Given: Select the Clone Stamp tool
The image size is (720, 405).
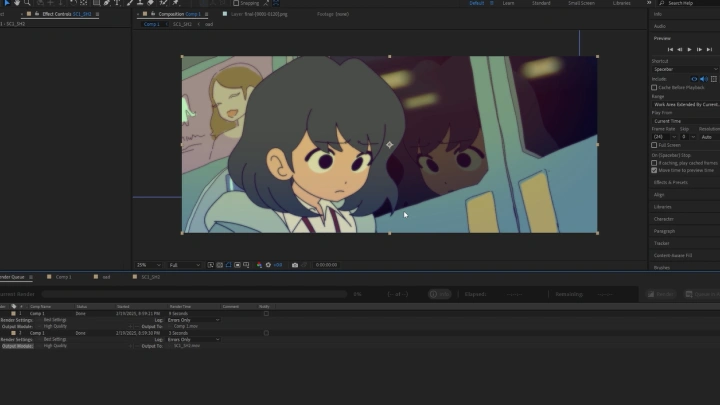Looking at the screenshot, I should pos(140,2).
